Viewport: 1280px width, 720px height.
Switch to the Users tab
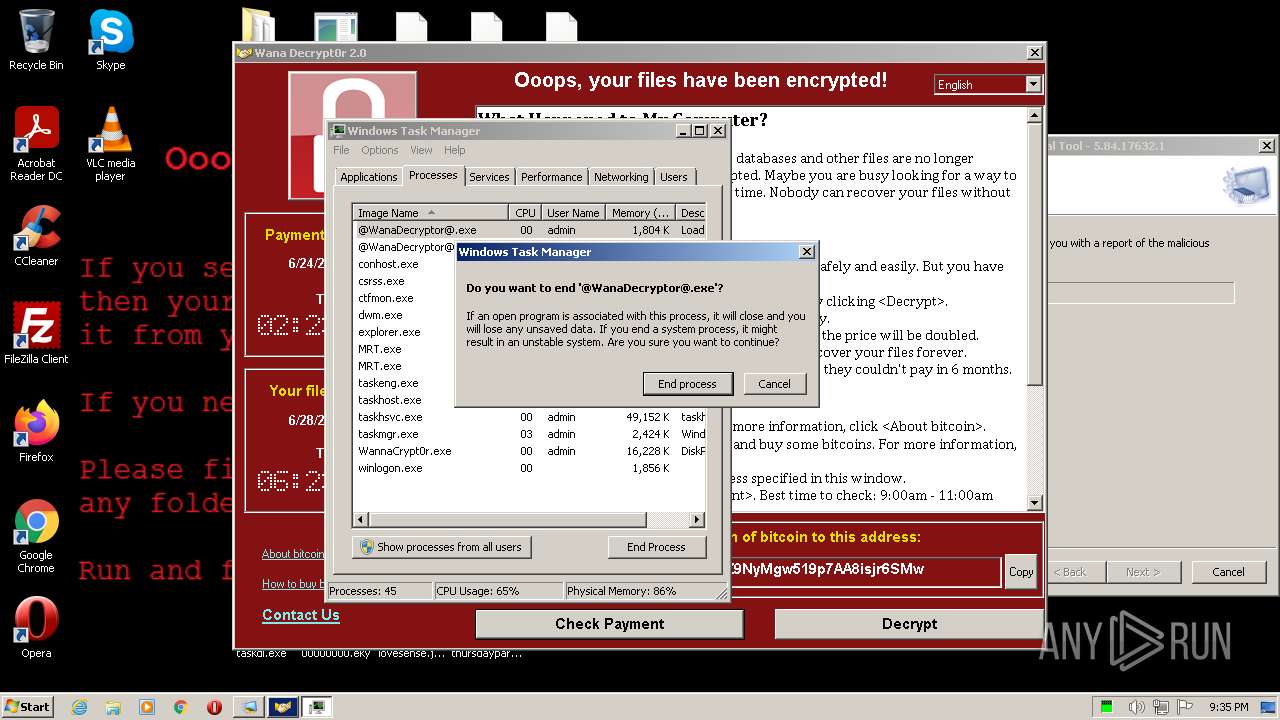[674, 177]
